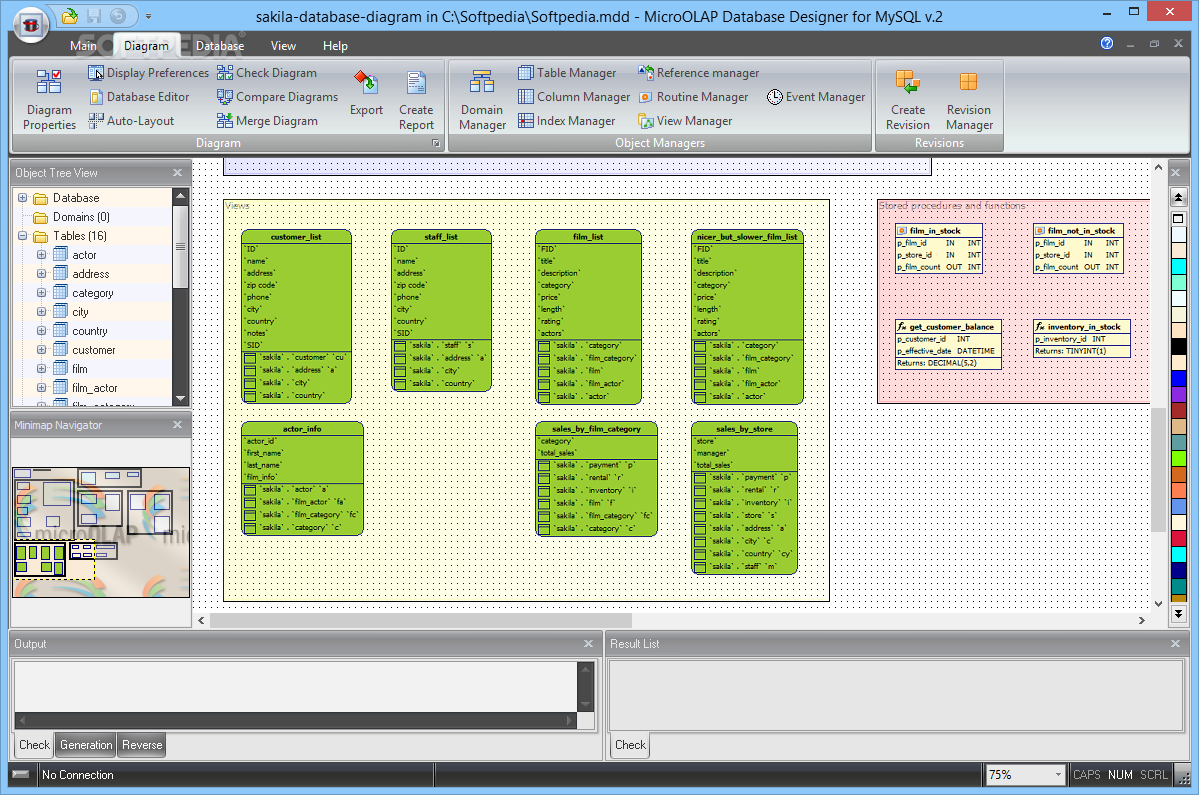Toggle checkbox for 'sakila'.'inventory' 'i' in sales_by_store
The image size is (1199, 795).
point(700,503)
